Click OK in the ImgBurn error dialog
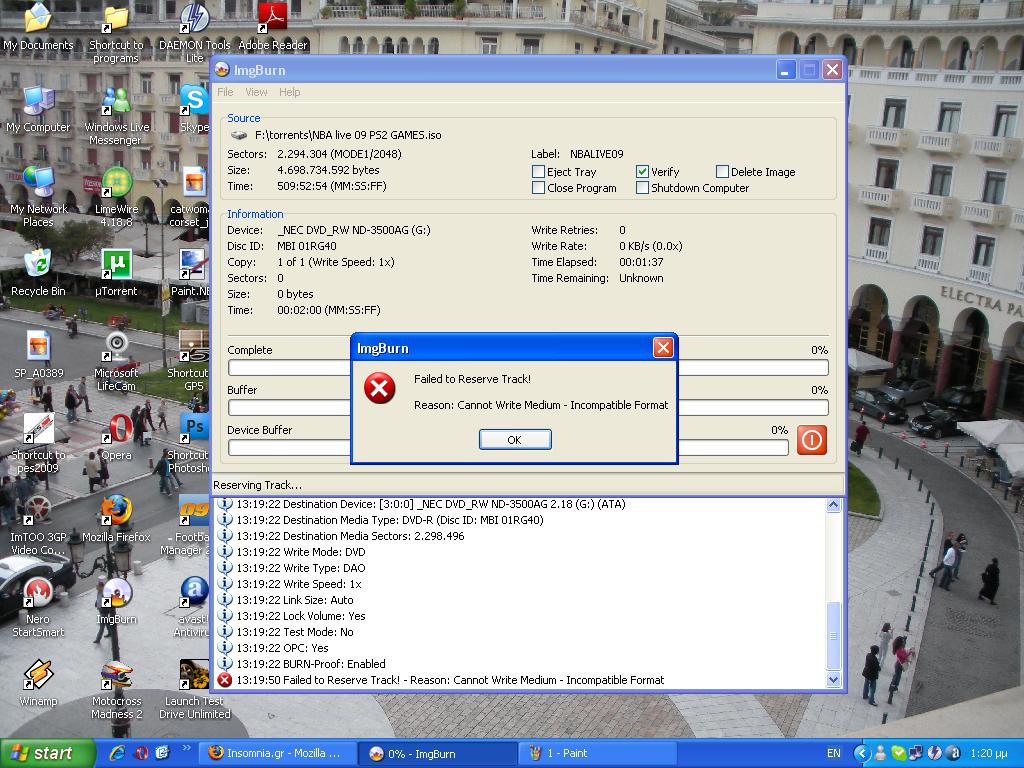This screenshot has width=1024, height=768. pyautogui.click(x=515, y=440)
